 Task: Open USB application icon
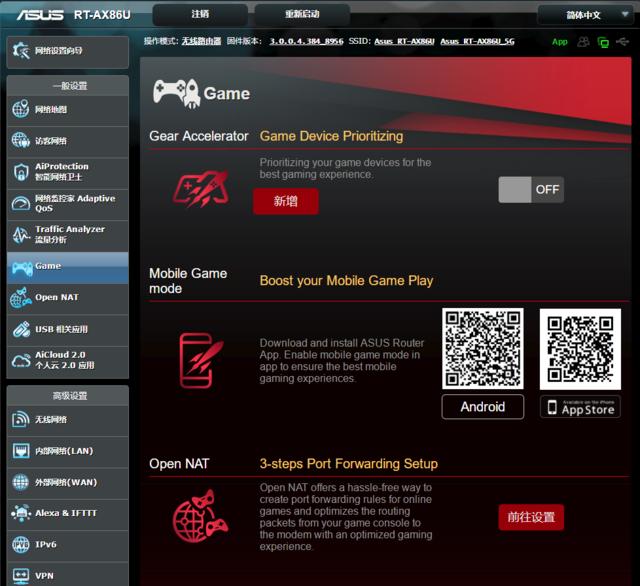point(21,329)
